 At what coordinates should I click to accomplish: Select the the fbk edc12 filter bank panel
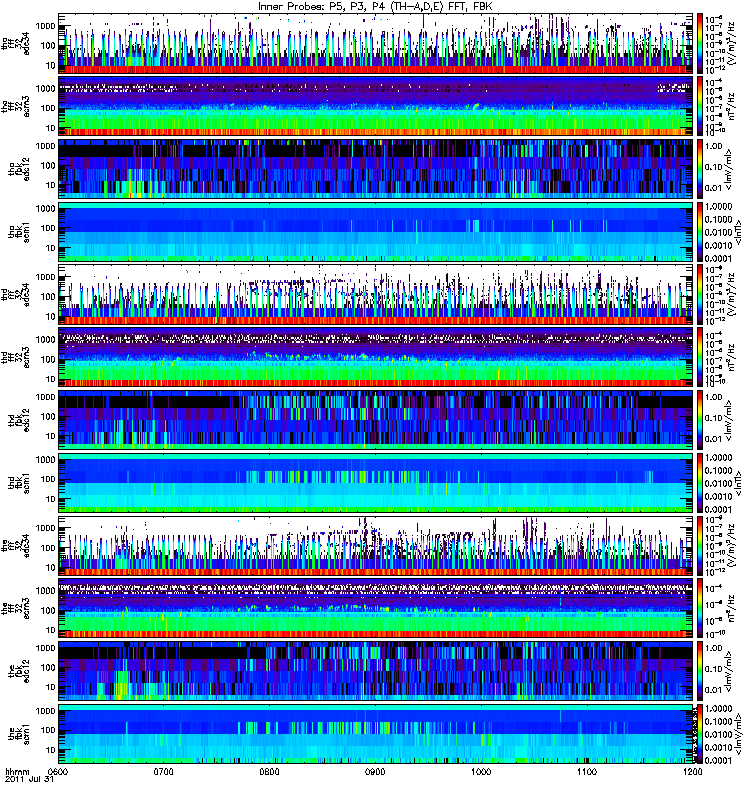(x=376, y=671)
